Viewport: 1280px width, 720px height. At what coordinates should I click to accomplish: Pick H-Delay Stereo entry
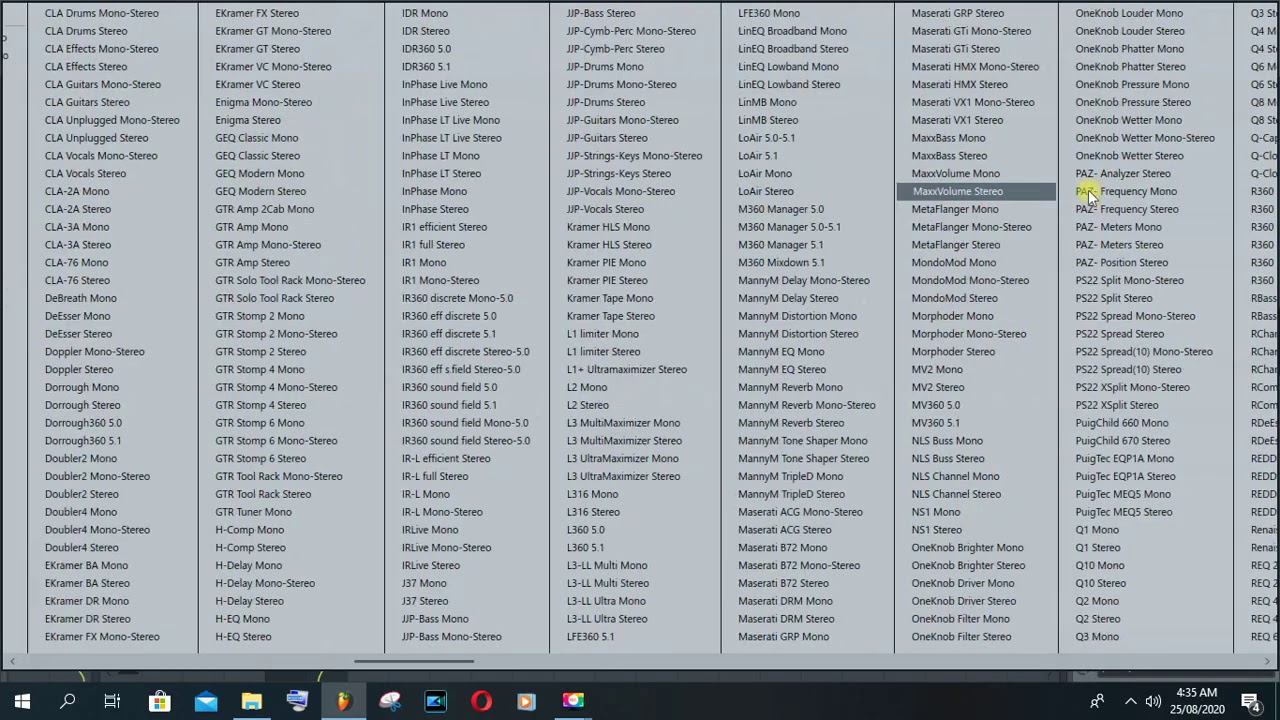coord(249,601)
